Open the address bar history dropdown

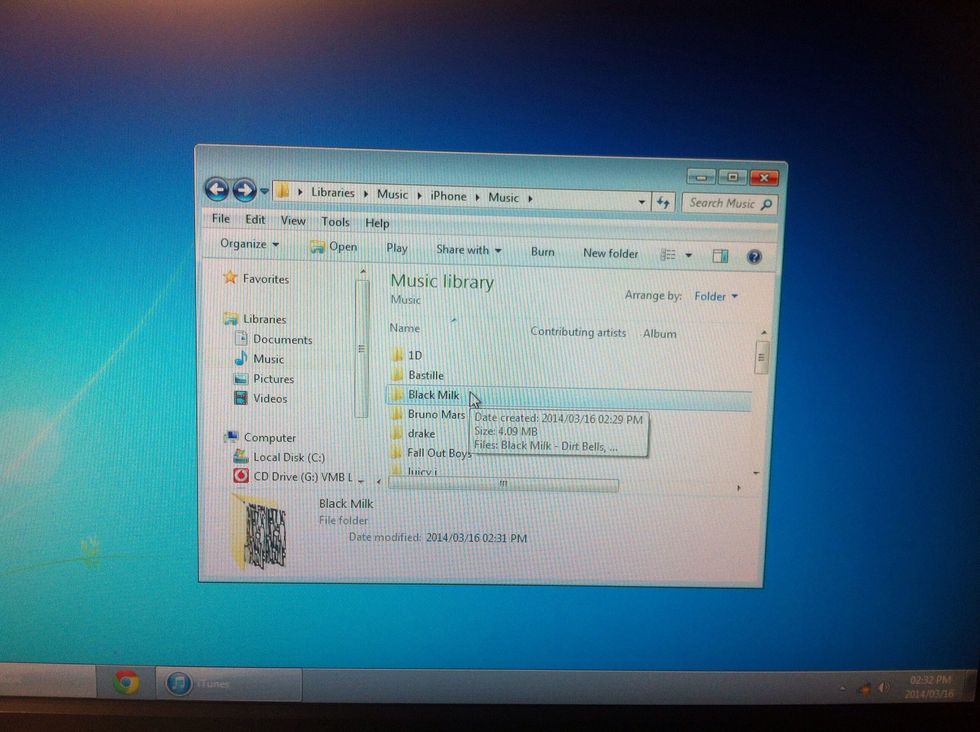[x=641, y=201]
